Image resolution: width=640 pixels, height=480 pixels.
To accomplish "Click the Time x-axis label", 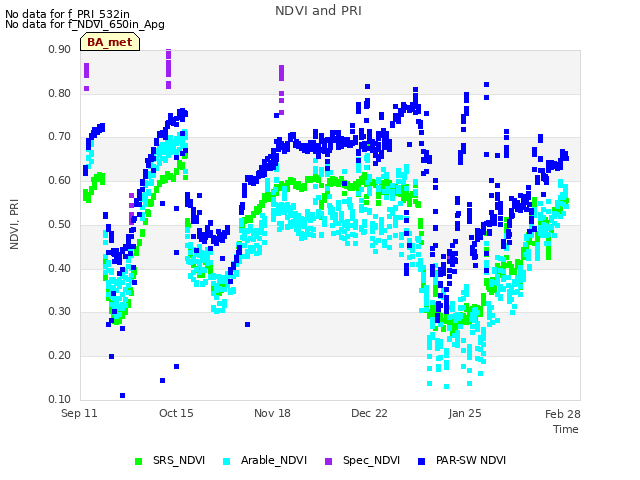I will coord(566,429).
